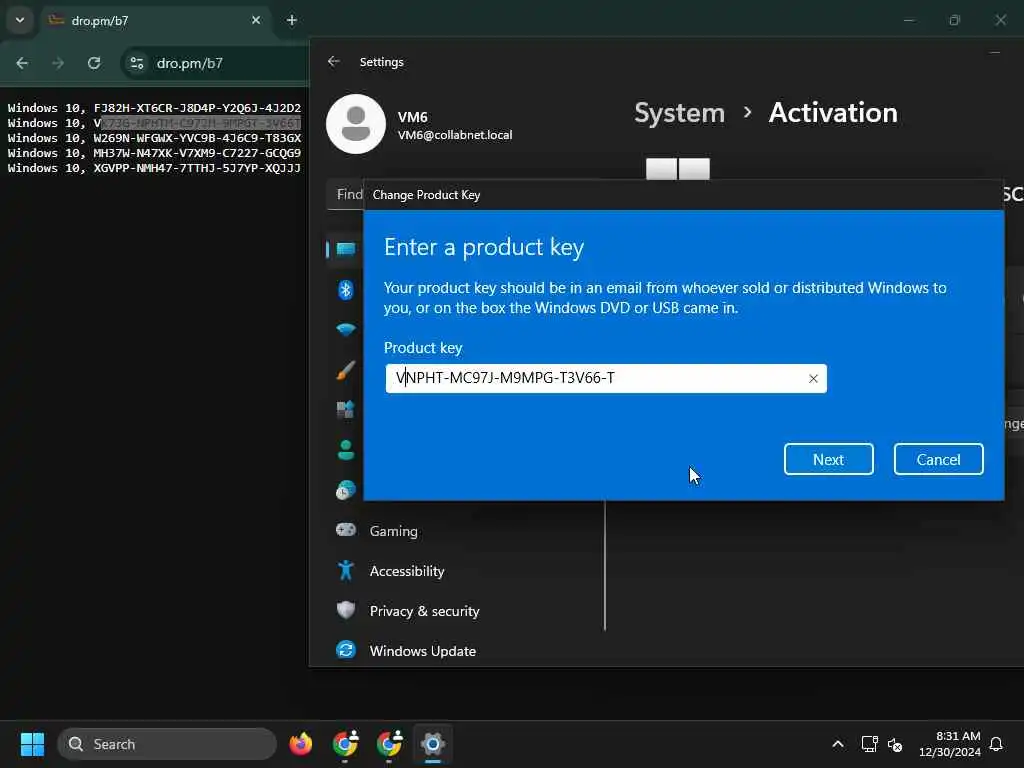This screenshot has width=1024, height=768.
Task: Click inside the Product key input field
Action: [x=605, y=379]
